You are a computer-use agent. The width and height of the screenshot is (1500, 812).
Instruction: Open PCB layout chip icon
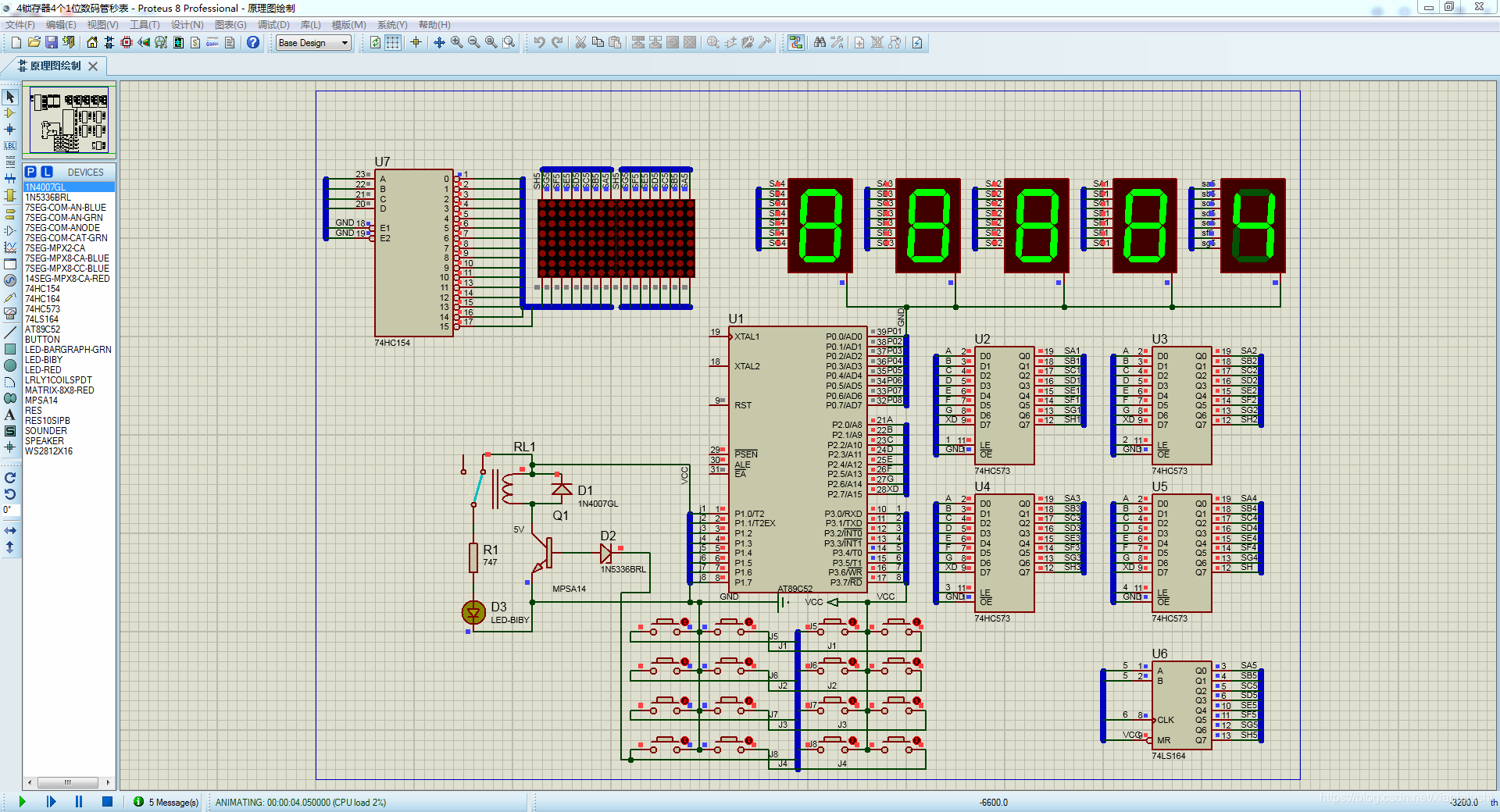tap(127, 42)
